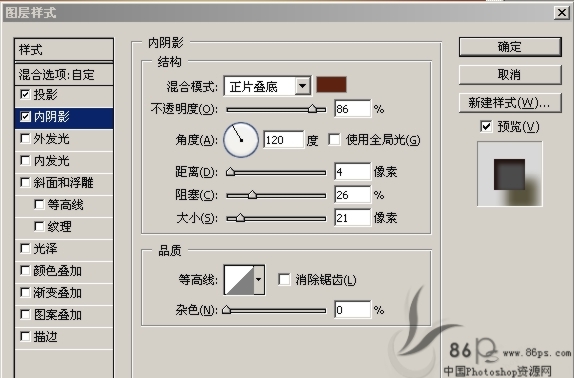Enable the 光泽 satin checkbox

point(25,248)
